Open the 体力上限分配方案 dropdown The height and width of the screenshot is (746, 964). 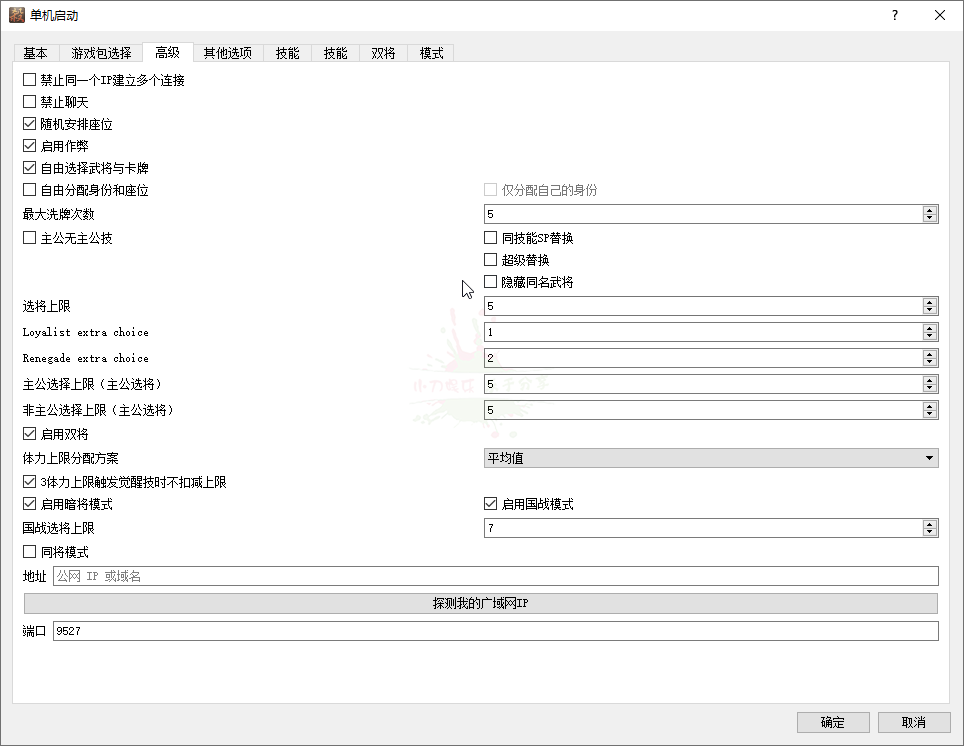(710, 458)
